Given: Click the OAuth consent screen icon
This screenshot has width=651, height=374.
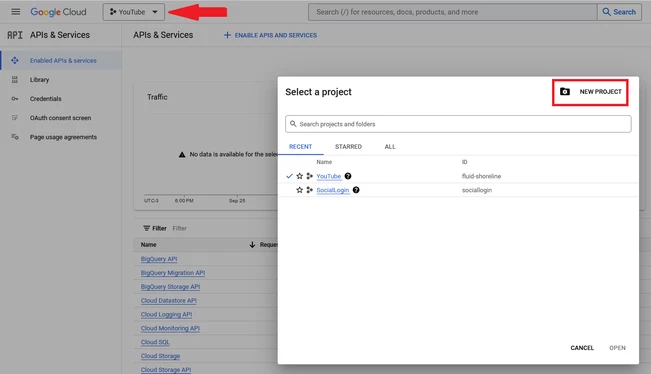Looking at the screenshot, I should point(15,118).
